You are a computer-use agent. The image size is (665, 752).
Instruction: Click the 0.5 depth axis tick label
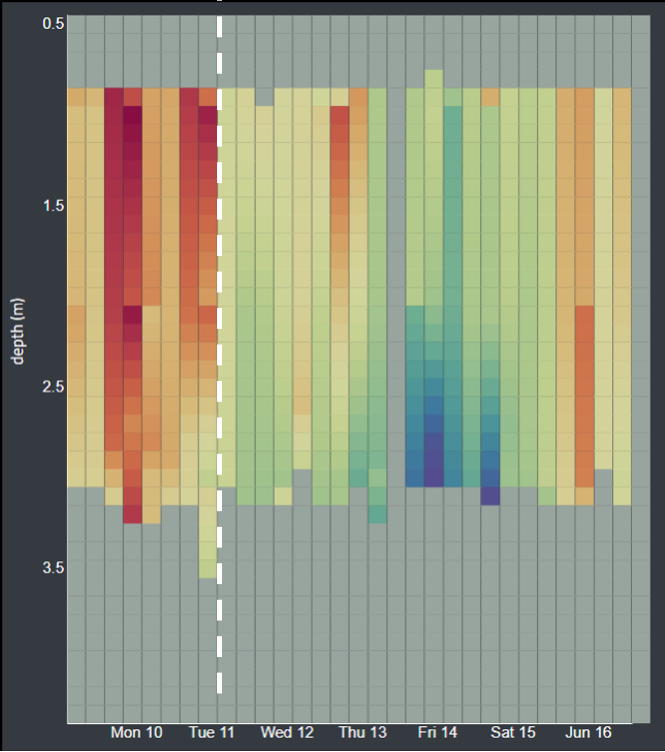(54, 23)
